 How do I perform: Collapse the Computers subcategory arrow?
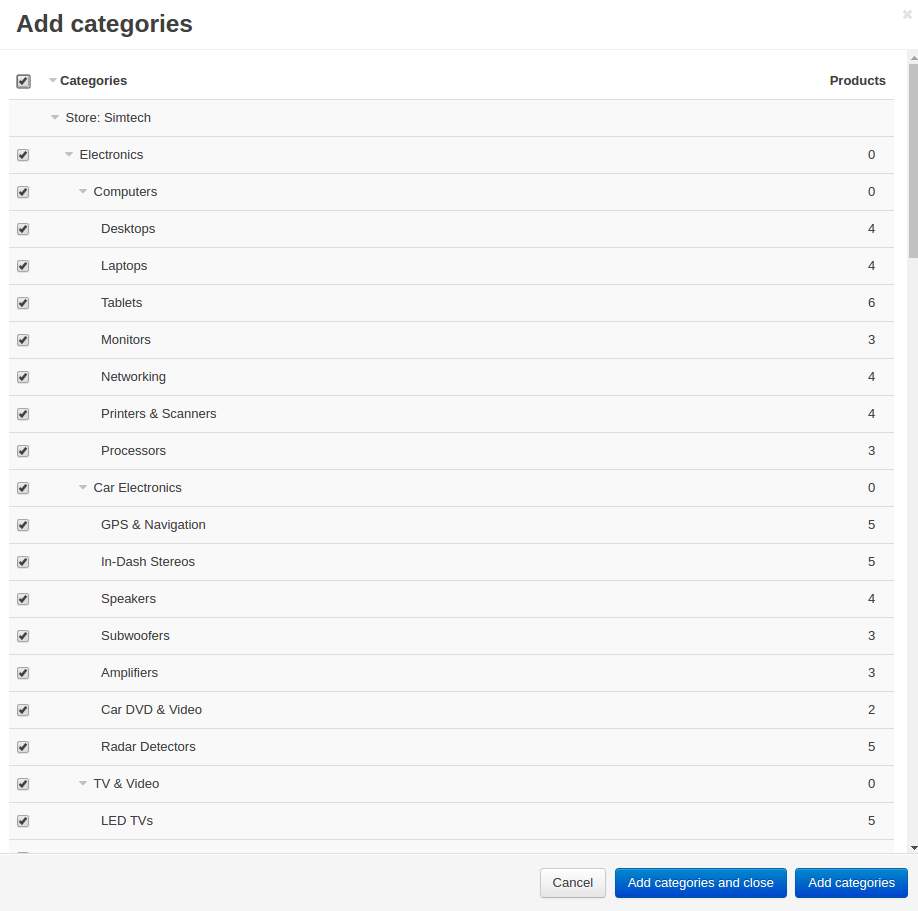click(83, 192)
